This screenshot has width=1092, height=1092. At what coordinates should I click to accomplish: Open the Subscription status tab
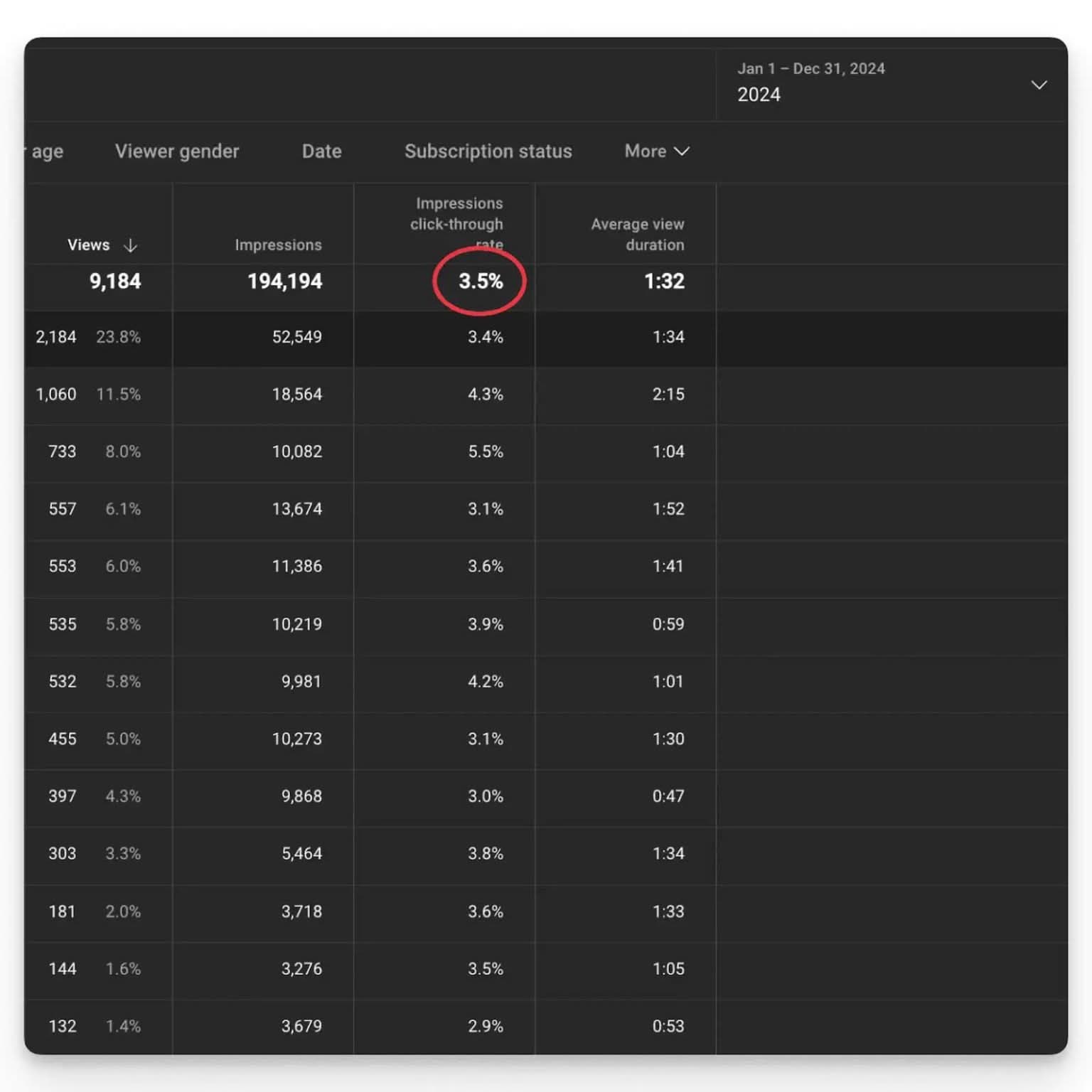point(488,151)
